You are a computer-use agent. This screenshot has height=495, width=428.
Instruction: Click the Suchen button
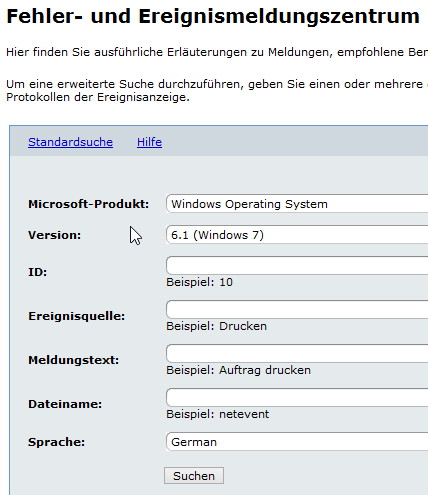coord(194,476)
